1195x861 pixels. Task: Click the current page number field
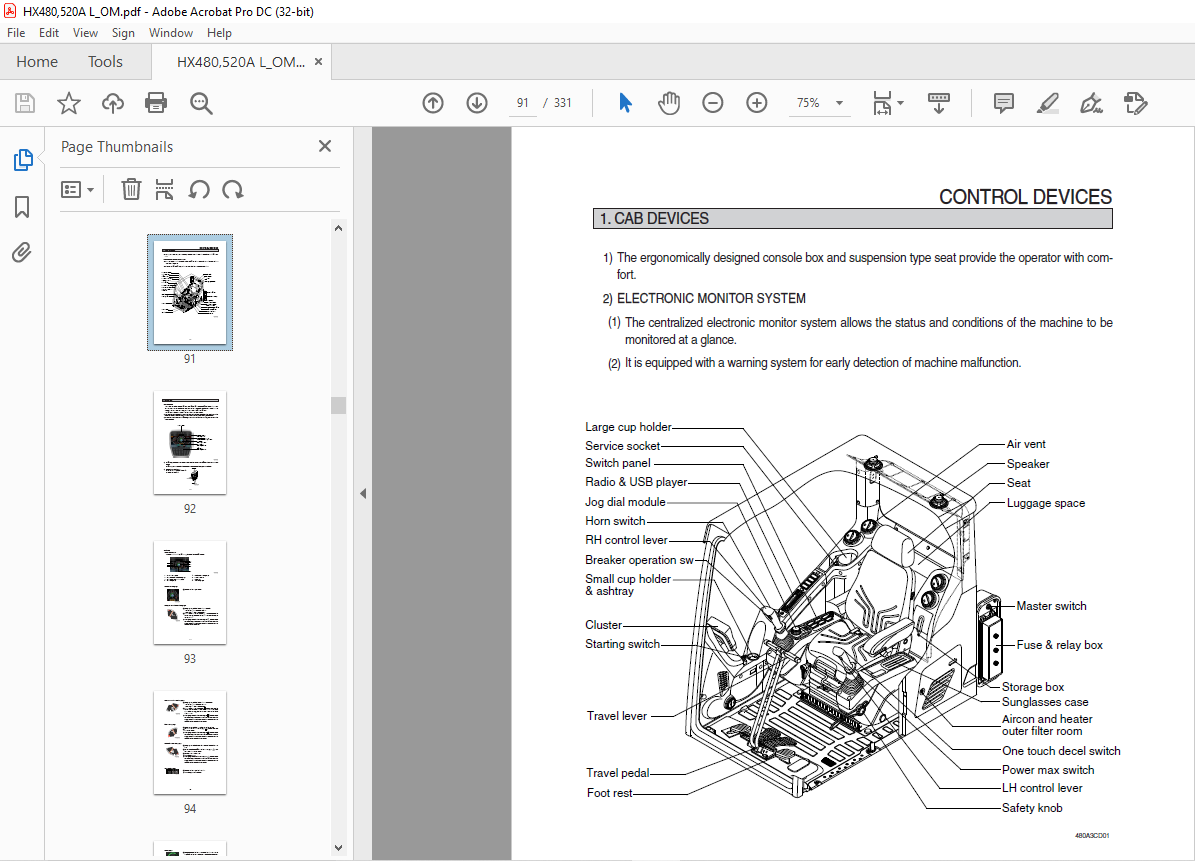[522, 103]
